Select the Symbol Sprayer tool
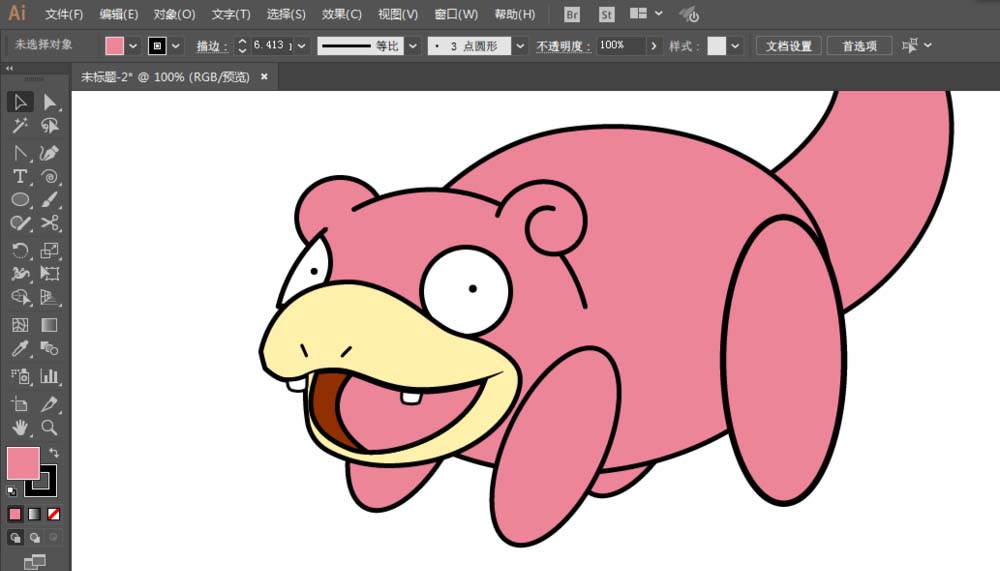The image size is (1000, 571). point(20,376)
